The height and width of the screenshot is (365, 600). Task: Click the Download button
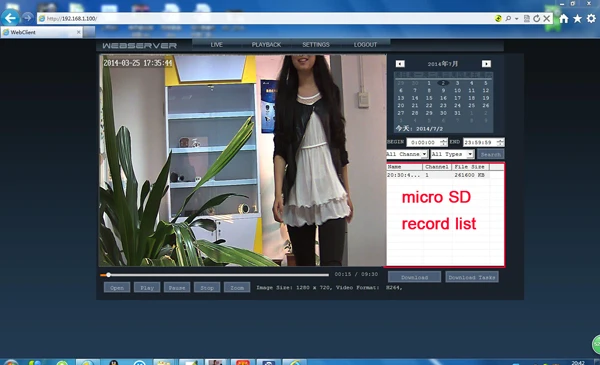point(414,277)
